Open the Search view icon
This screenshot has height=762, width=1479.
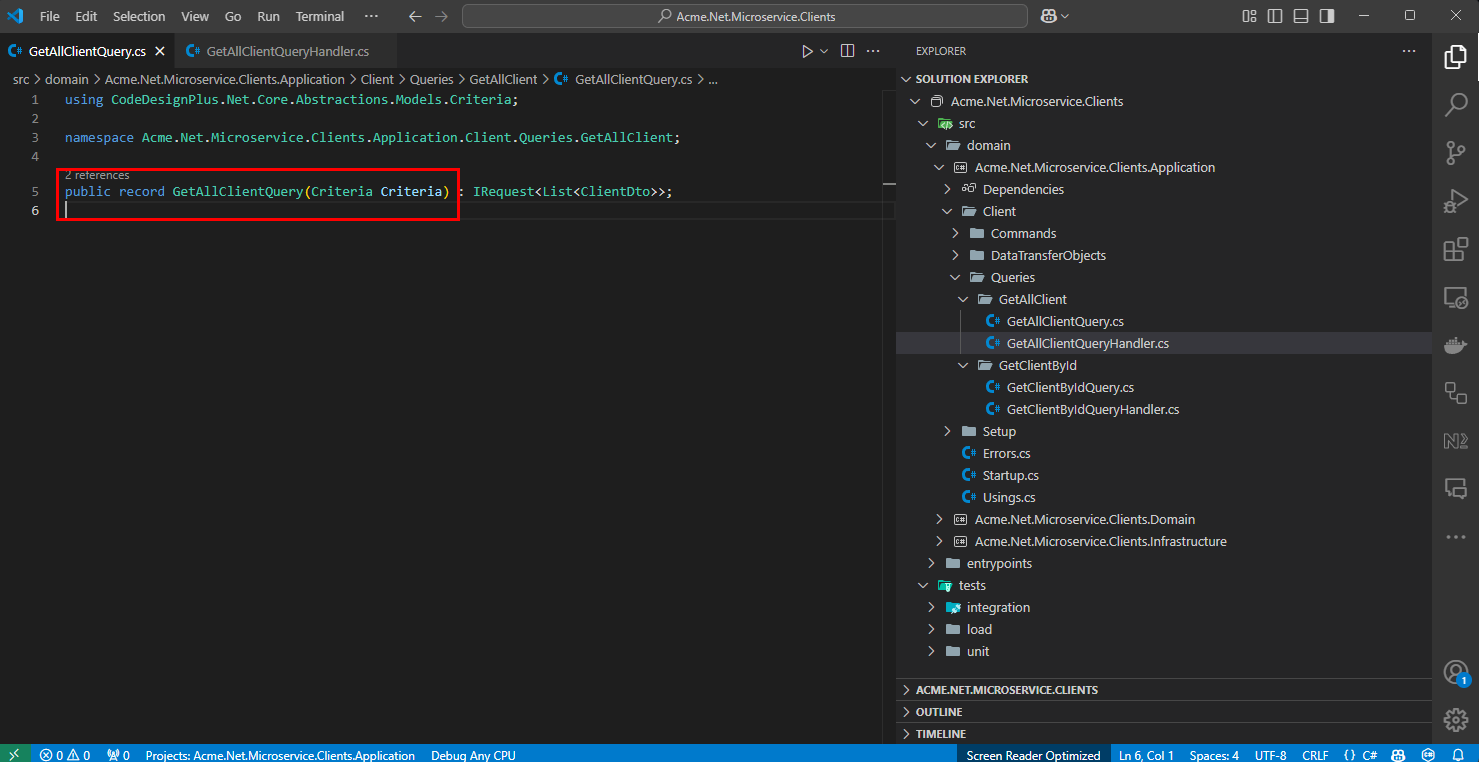click(x=1455, y=105)
